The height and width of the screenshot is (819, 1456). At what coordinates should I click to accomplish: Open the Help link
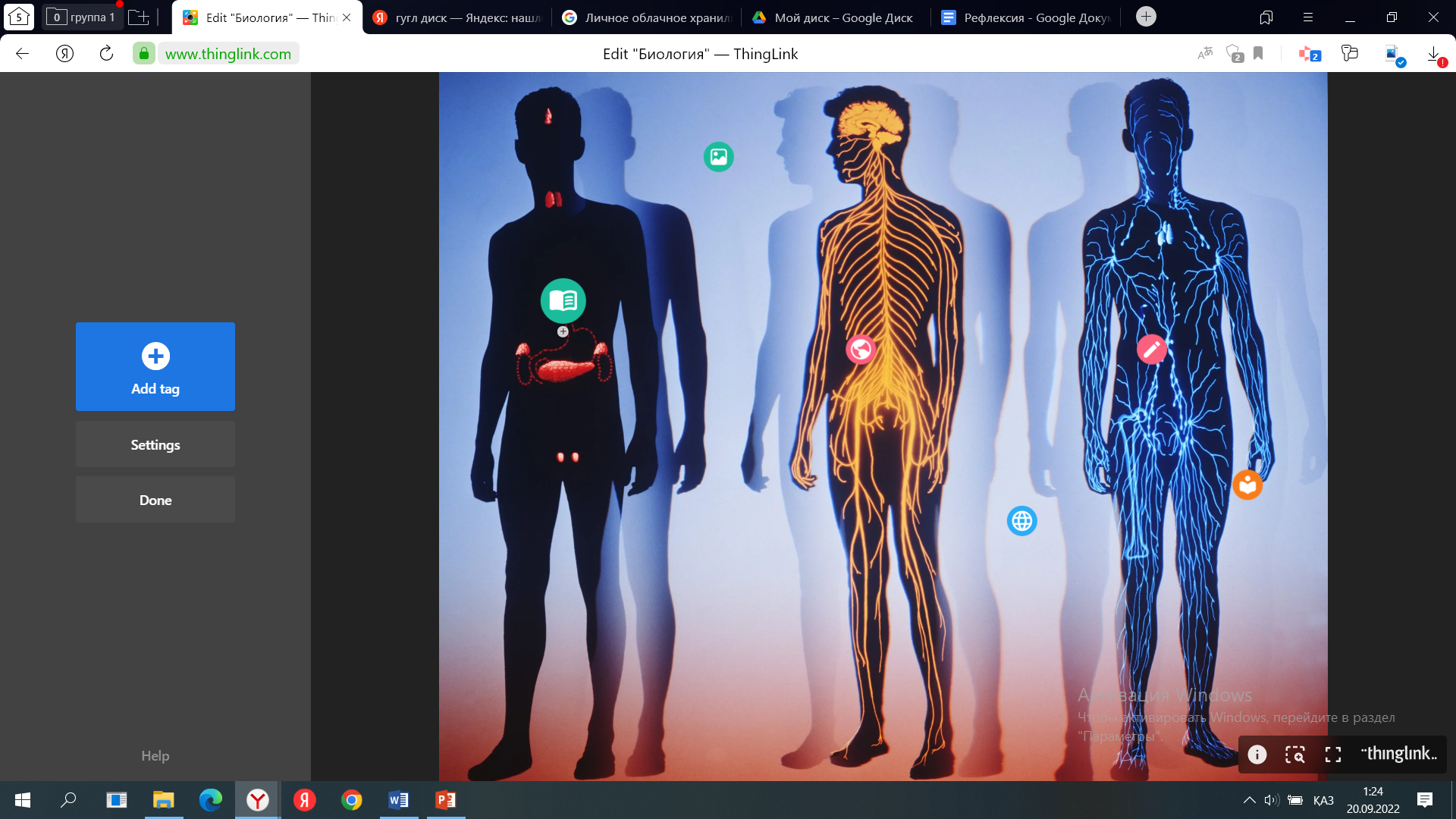click(155, 756)
